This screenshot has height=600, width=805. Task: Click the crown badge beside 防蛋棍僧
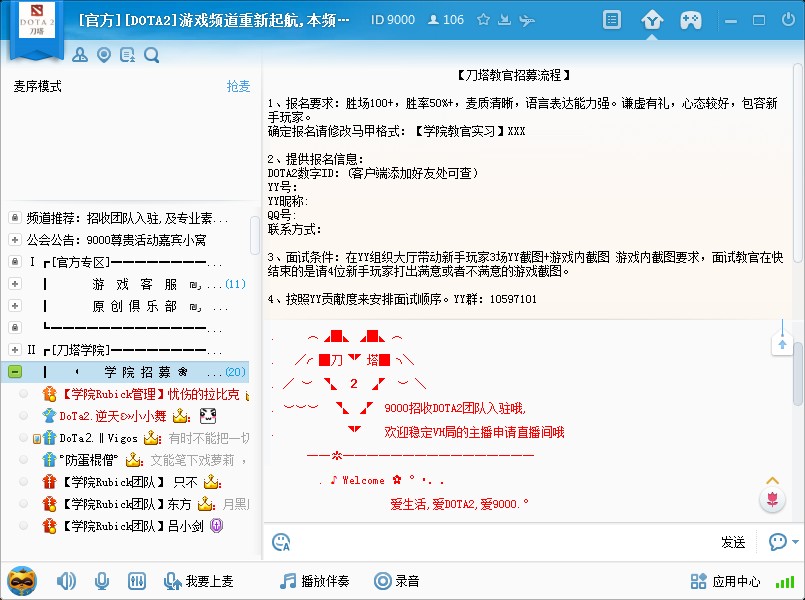coord(133,460)
